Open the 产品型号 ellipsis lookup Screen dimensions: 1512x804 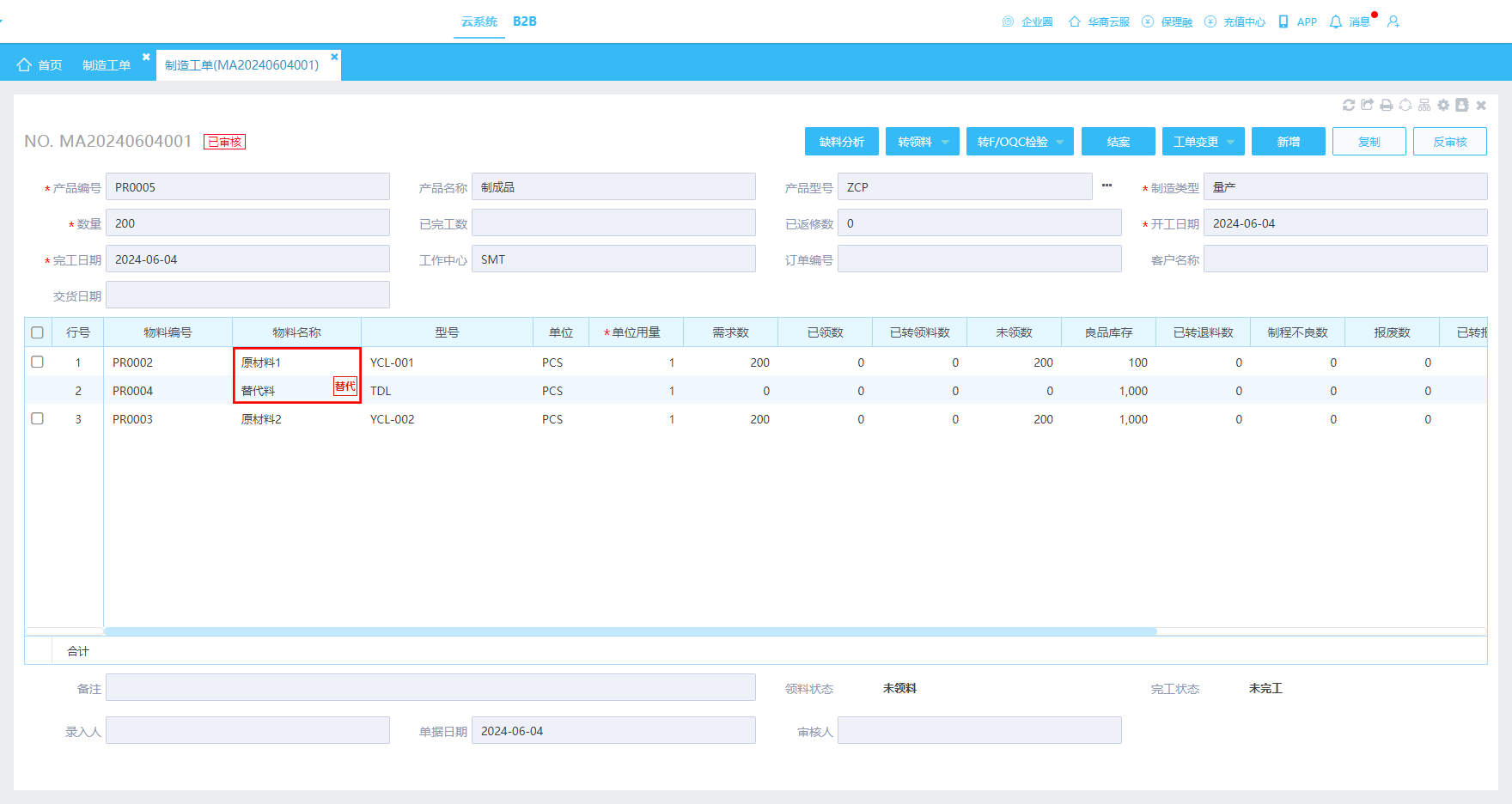[x=1107, y=186]
